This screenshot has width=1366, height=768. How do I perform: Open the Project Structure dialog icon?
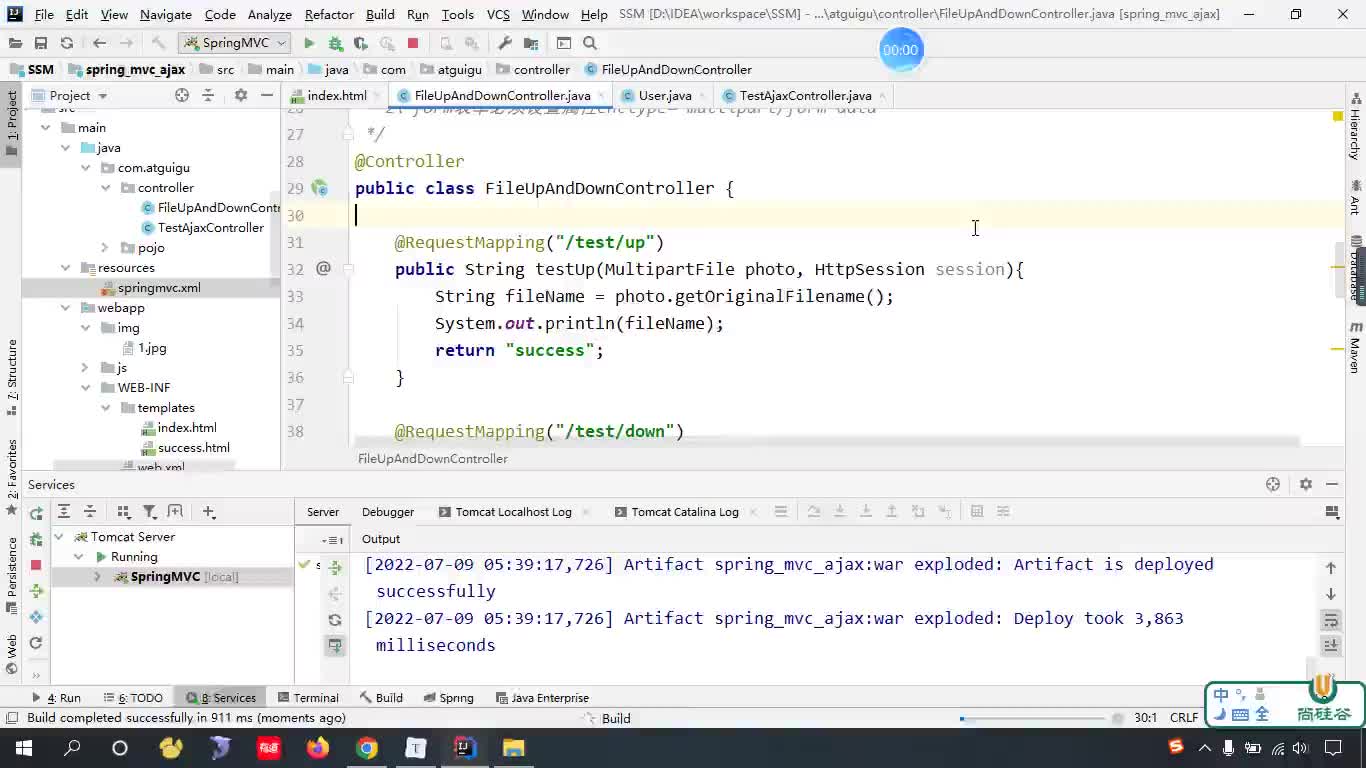531,43
